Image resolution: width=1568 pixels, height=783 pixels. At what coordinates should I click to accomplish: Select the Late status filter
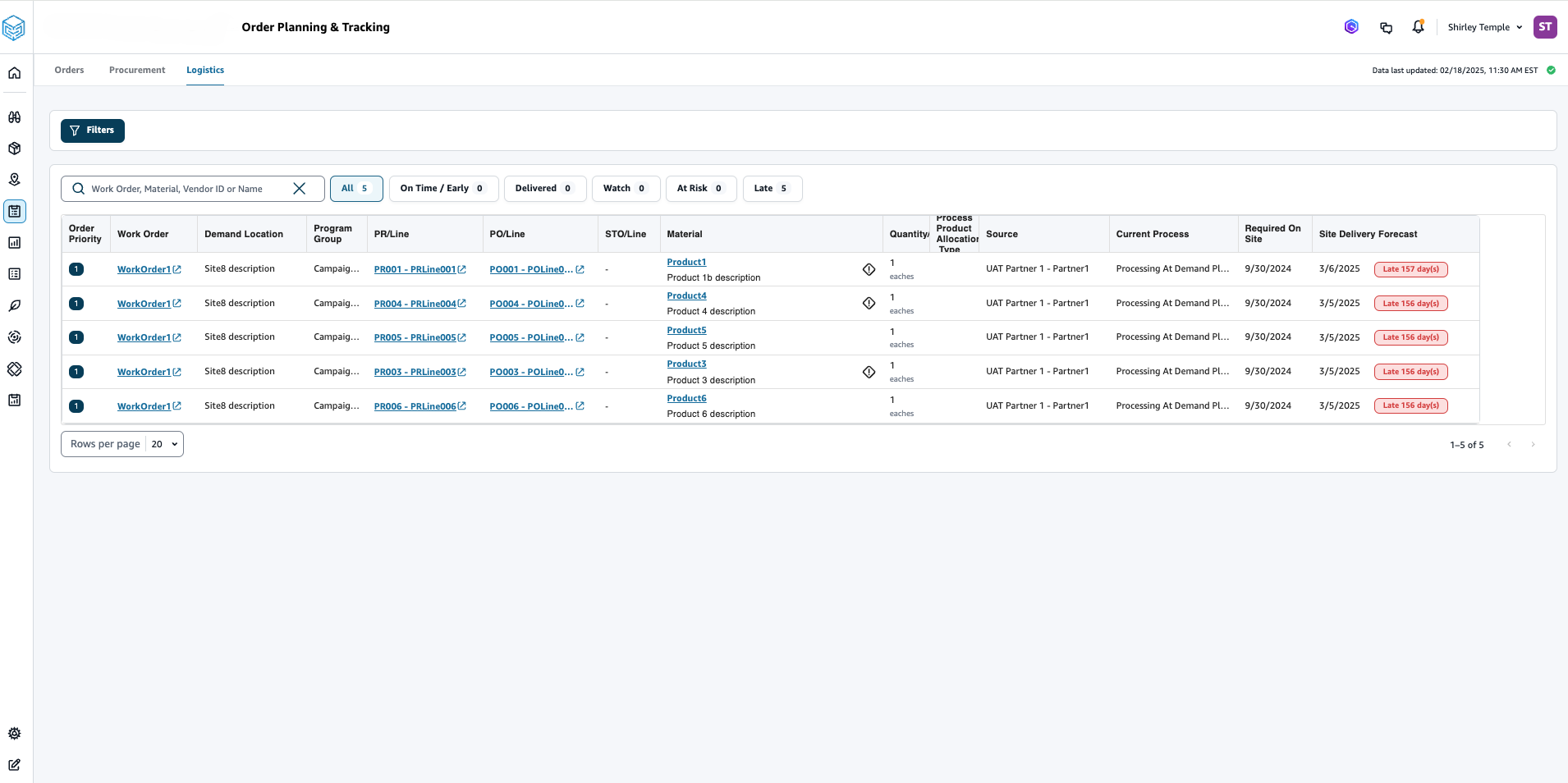(772, 189)
